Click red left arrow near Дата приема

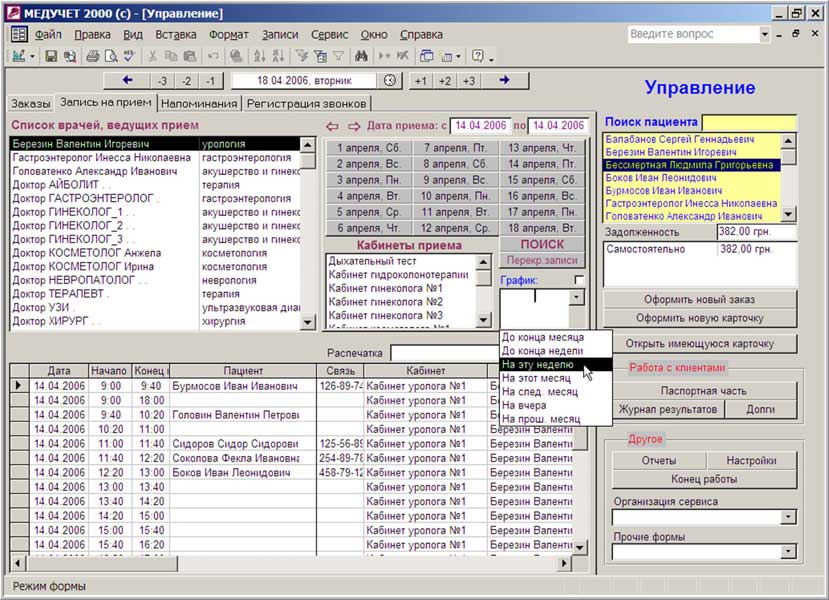332,126
